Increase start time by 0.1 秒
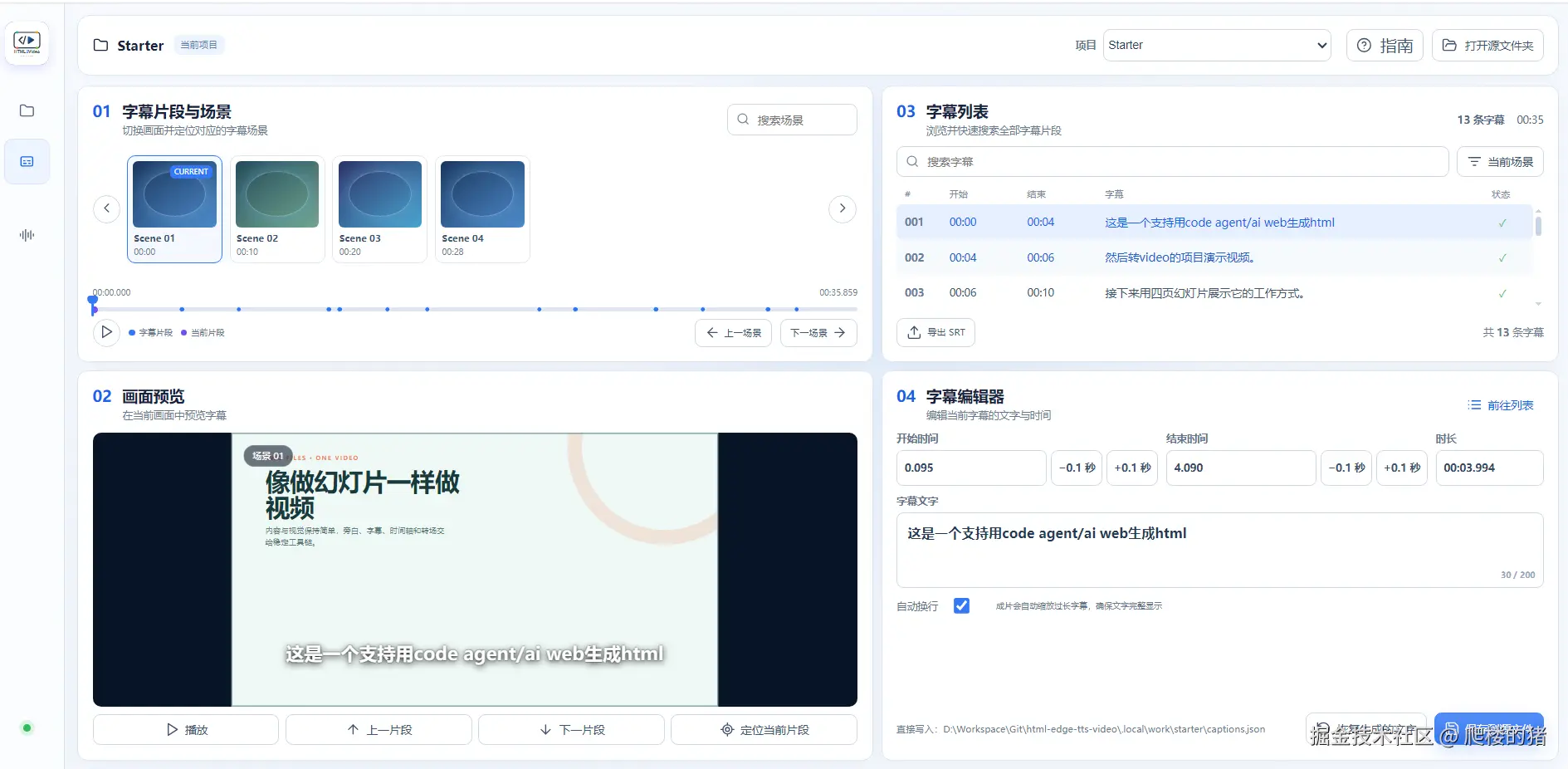The width and height of the screenshot is (1568, 769). click(1132, 468)
